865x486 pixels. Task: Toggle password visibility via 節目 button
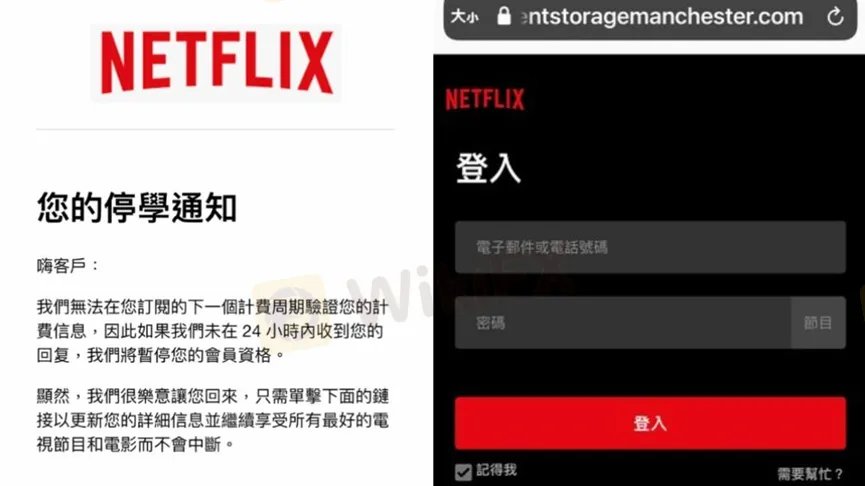click(x=818, y=323)
